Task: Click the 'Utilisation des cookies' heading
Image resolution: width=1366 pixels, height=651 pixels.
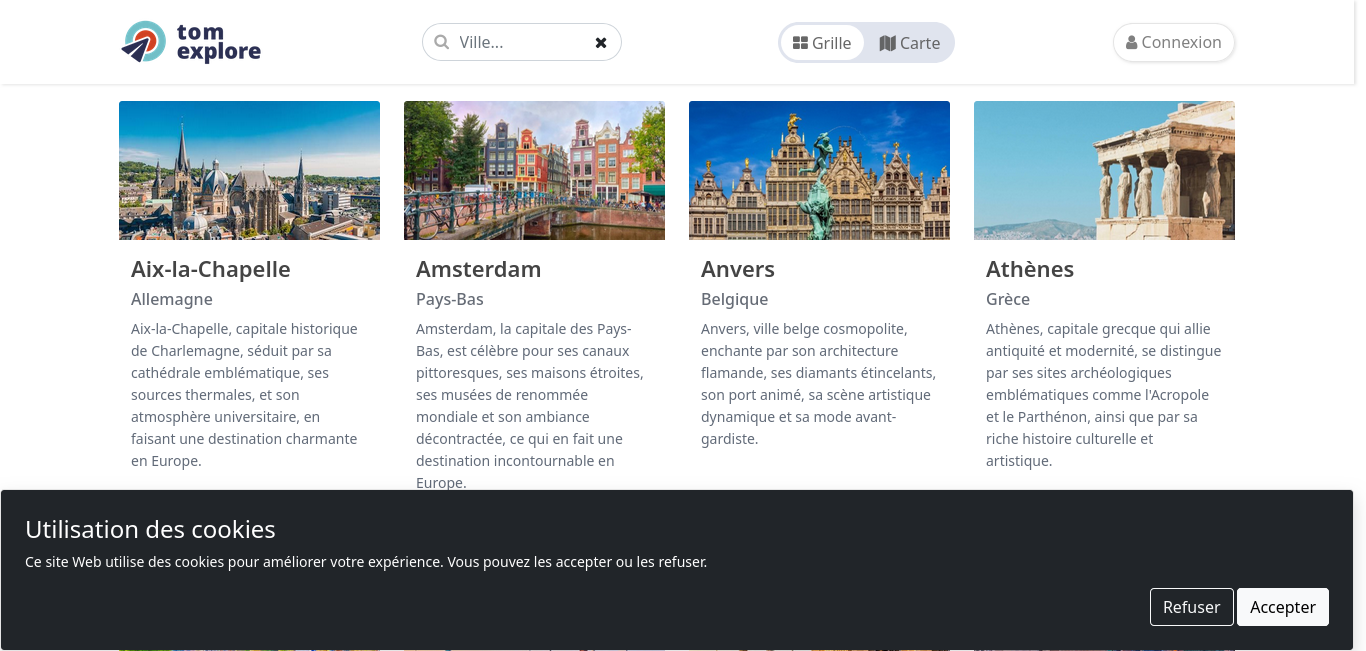Action: (x=150, y=529)
